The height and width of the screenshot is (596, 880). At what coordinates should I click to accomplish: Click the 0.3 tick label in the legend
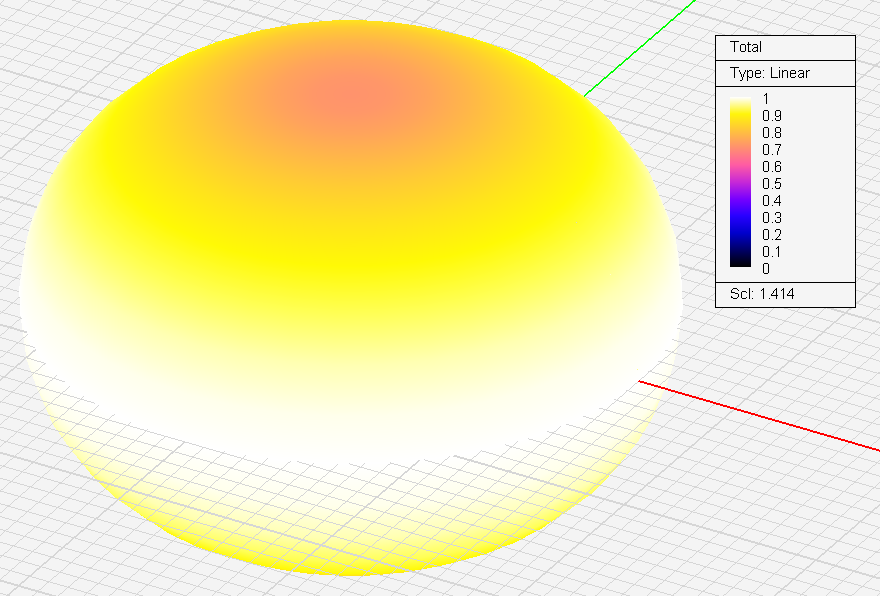click(772, 218)
